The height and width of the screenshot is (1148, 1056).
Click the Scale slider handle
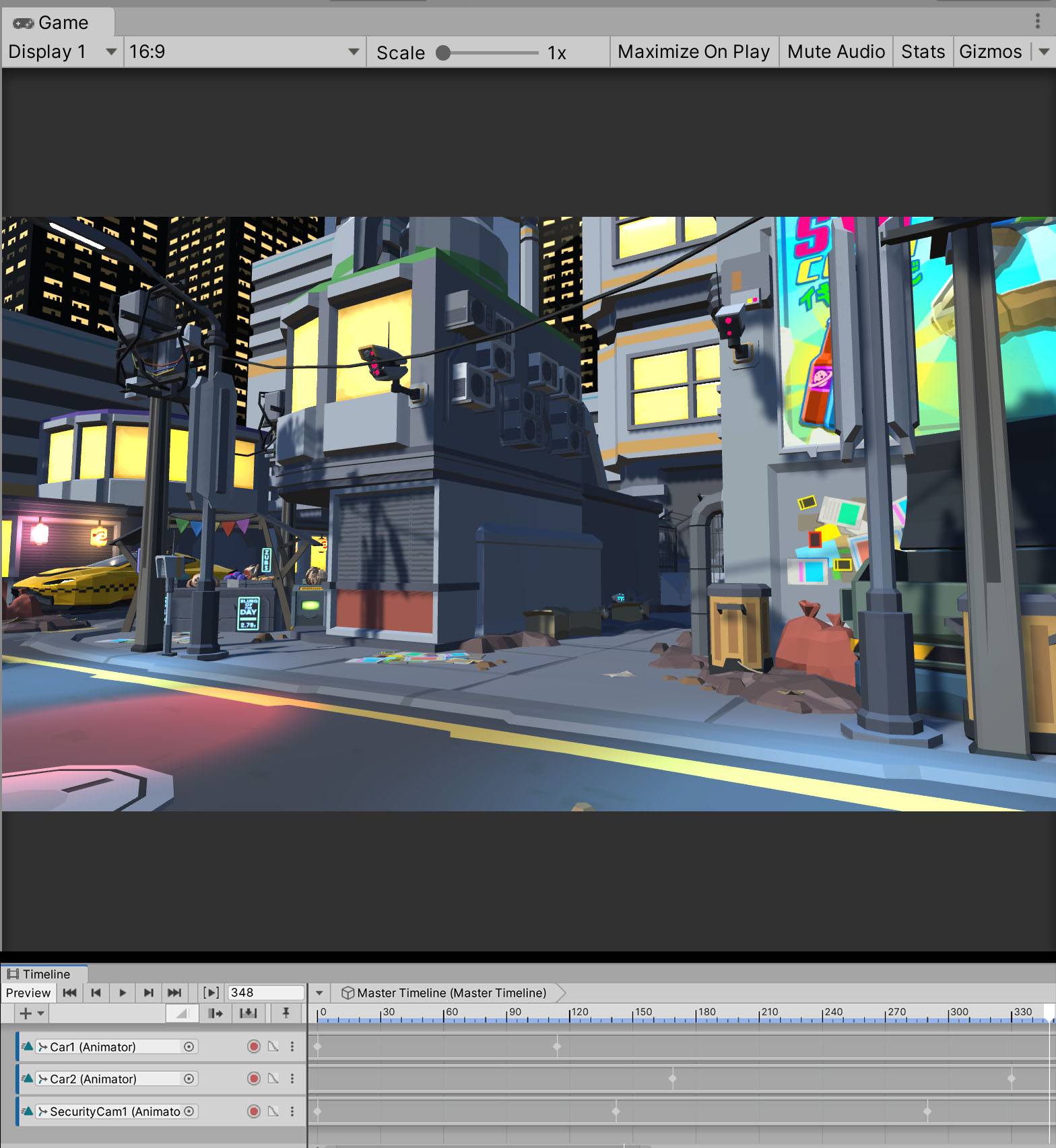pyautogui.click(x=443, y=53)
